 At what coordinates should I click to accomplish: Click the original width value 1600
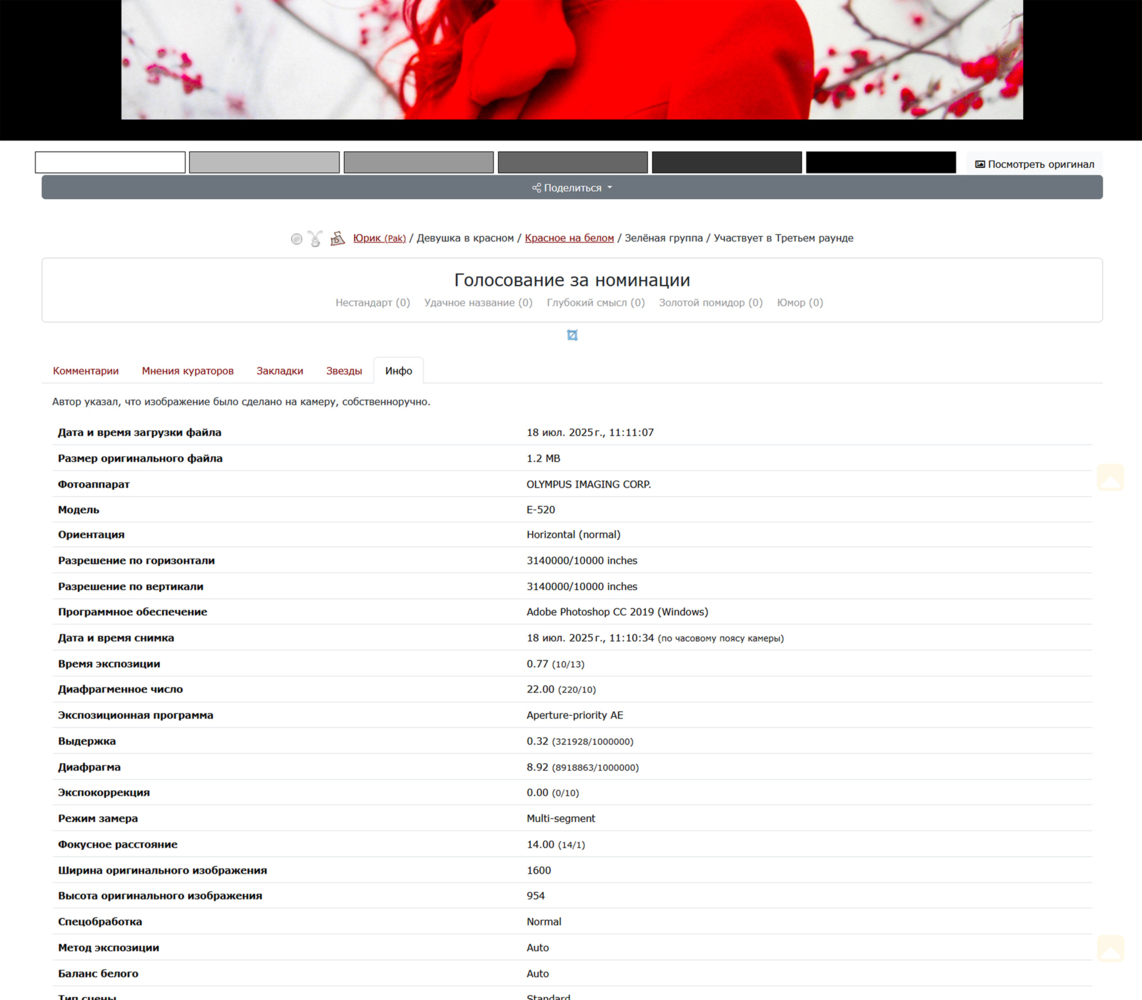tap(539, 870)
